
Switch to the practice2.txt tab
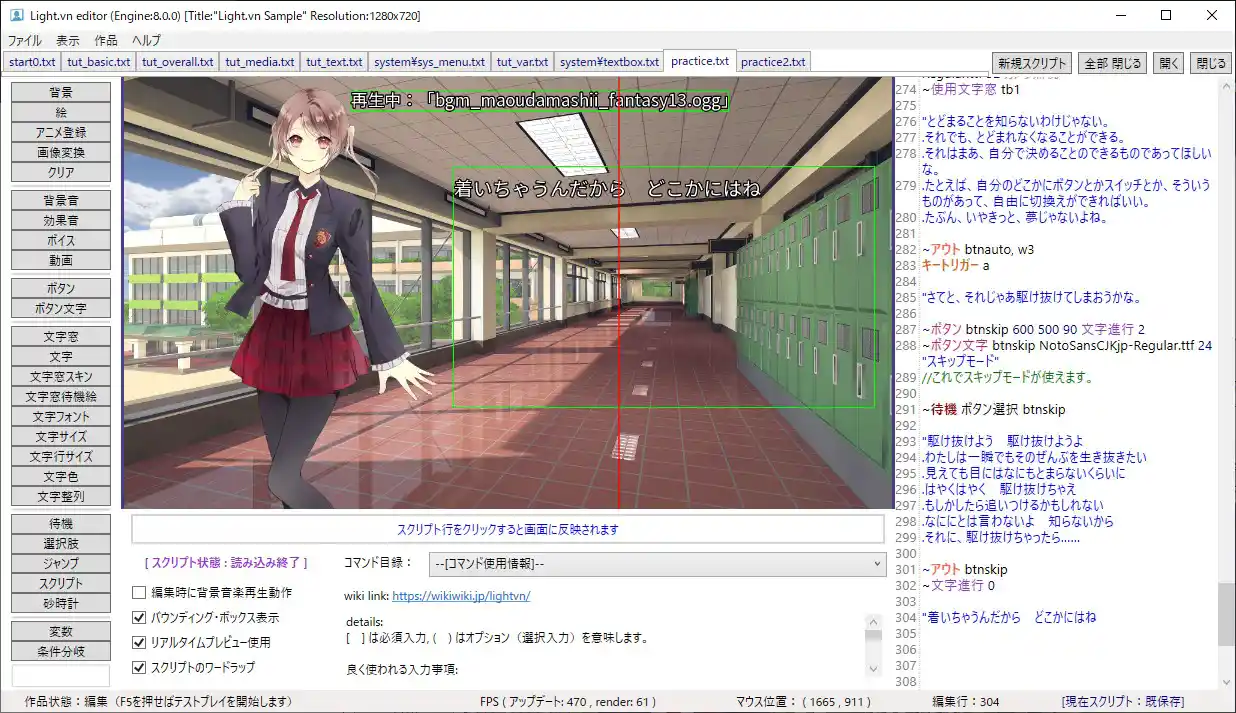(773, 61)
